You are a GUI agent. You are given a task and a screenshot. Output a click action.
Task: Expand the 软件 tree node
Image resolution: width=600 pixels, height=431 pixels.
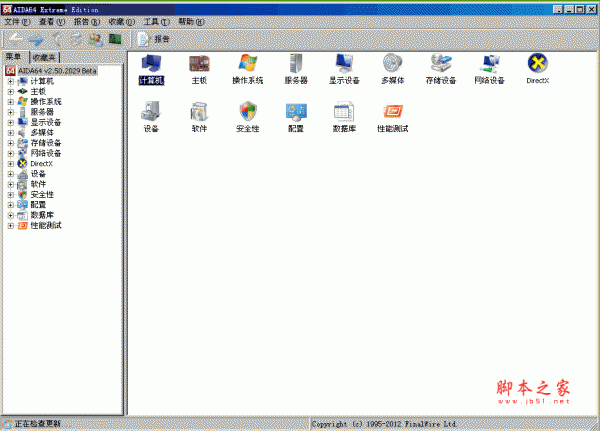pyautogui.click(x=11, y=184)
